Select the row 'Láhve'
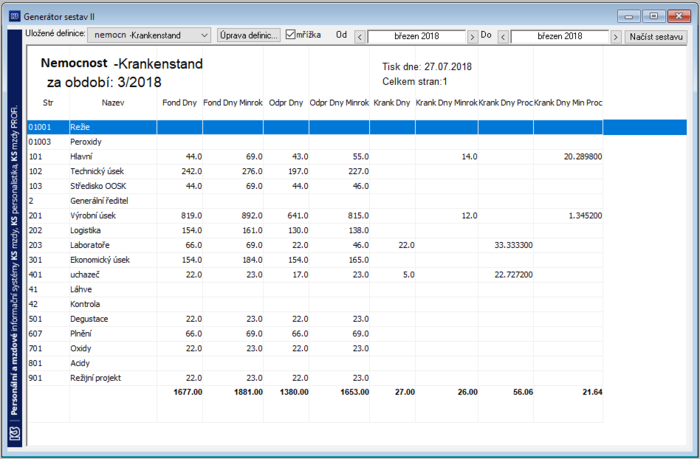700x459 pixels. (x=315, y=289)
